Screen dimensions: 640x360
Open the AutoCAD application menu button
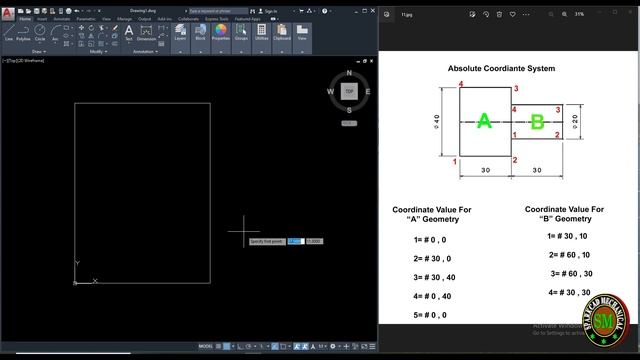(x=8, y=14)
